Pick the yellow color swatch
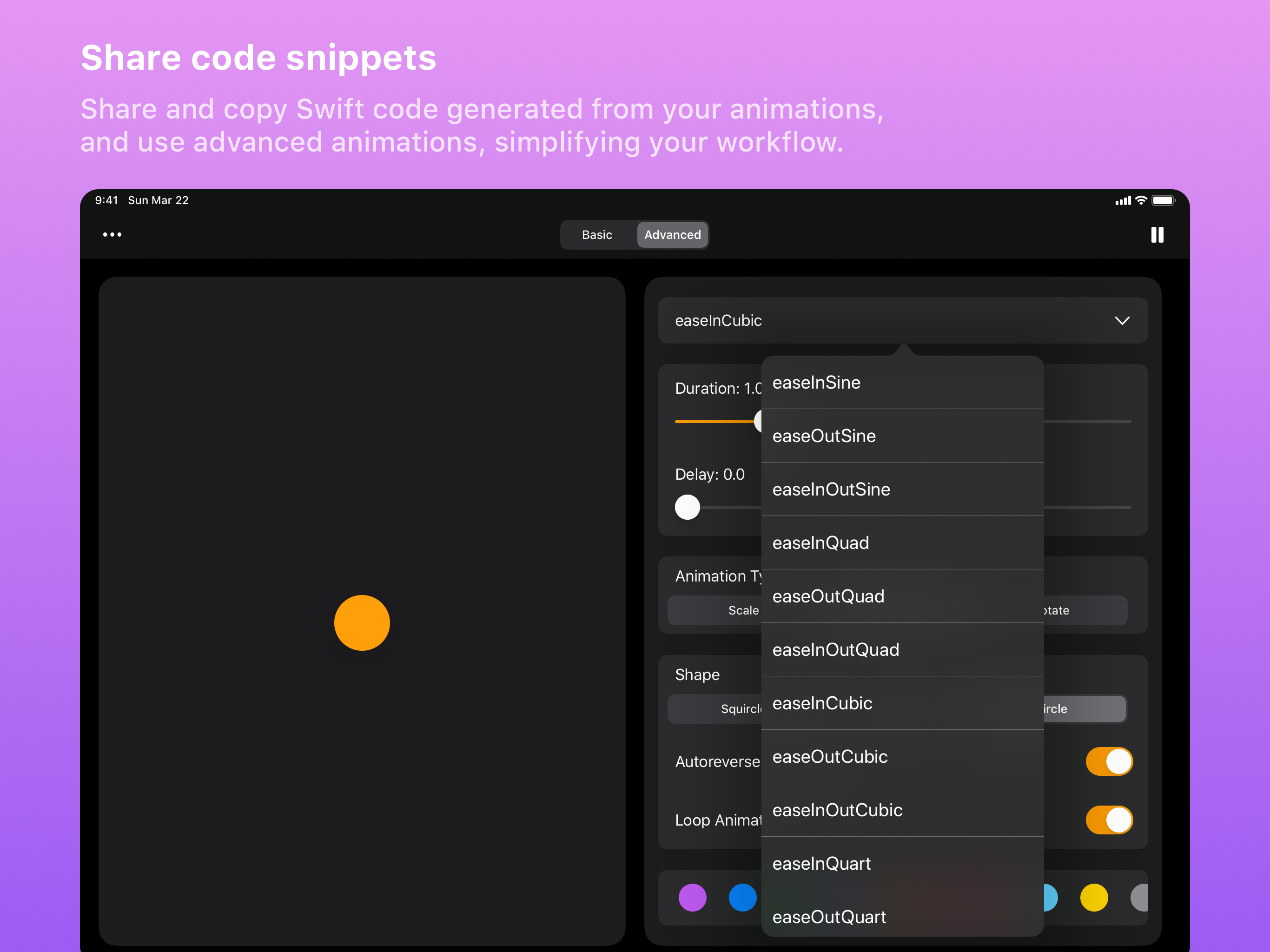This screenshot has width=1270, height=952. 1094,898
